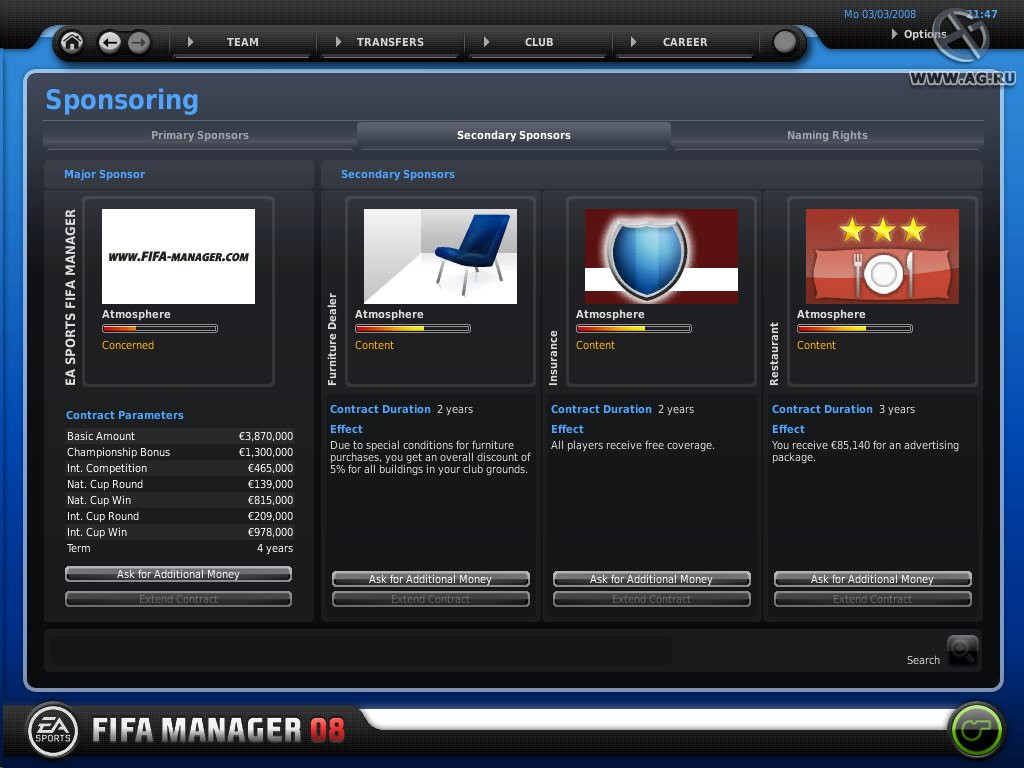Viewport: 1024px width, 768px height.
Task: Click the Int. Competition row
Action: point(180,468)
